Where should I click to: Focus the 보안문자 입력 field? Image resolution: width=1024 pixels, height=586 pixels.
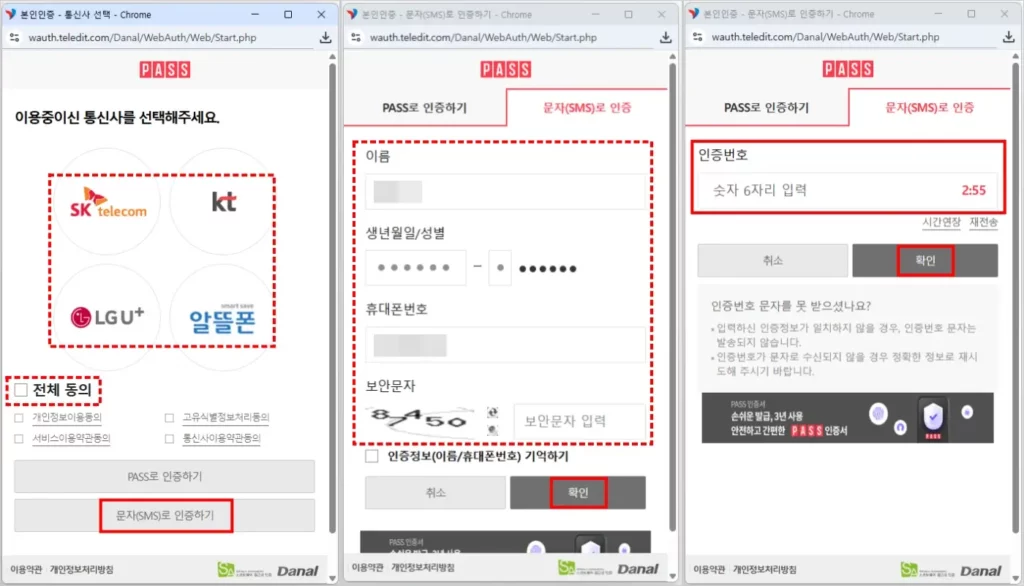[580, 421]
